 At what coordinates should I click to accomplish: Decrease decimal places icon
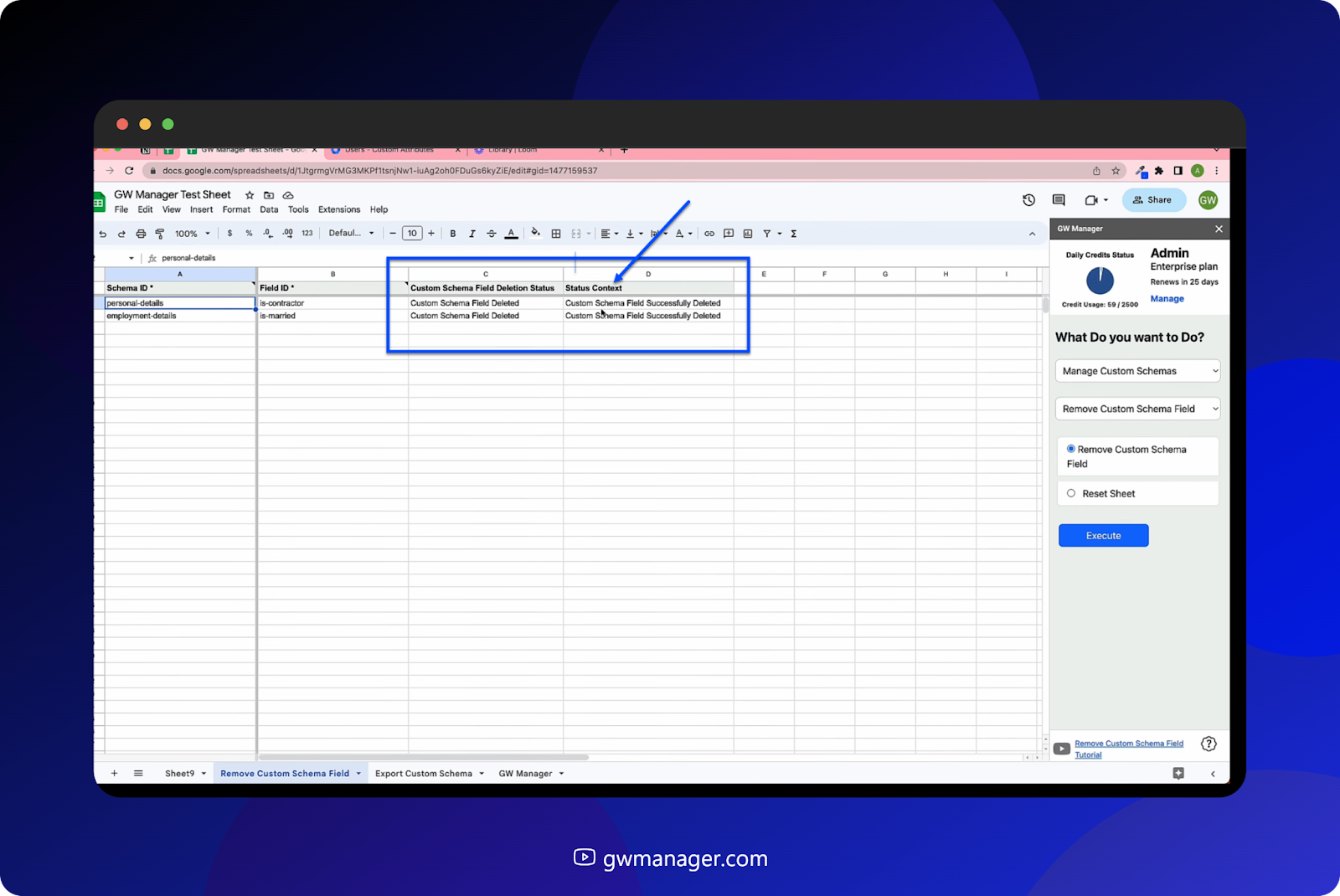pyautogui.click(x=268, y=234)
